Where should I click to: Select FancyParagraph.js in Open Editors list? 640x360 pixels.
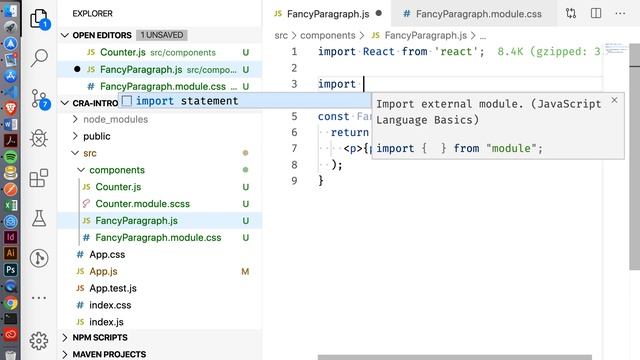click(x=160, y=69)
